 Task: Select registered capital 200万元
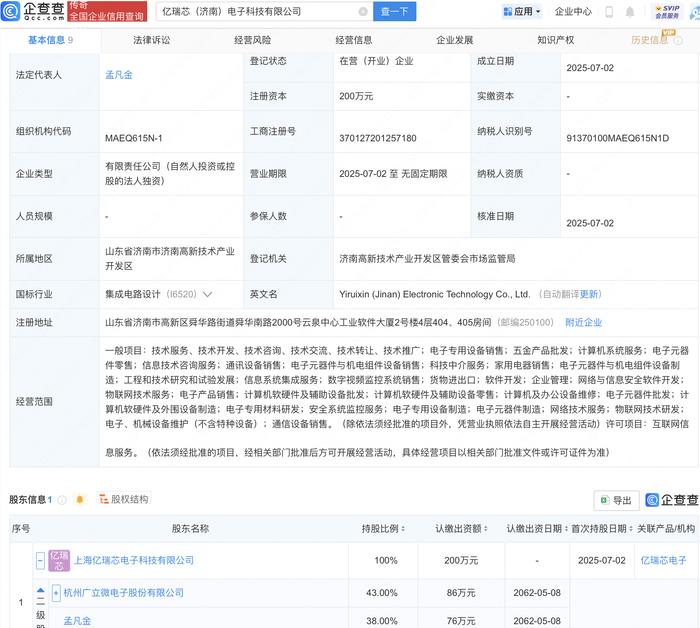356,96
